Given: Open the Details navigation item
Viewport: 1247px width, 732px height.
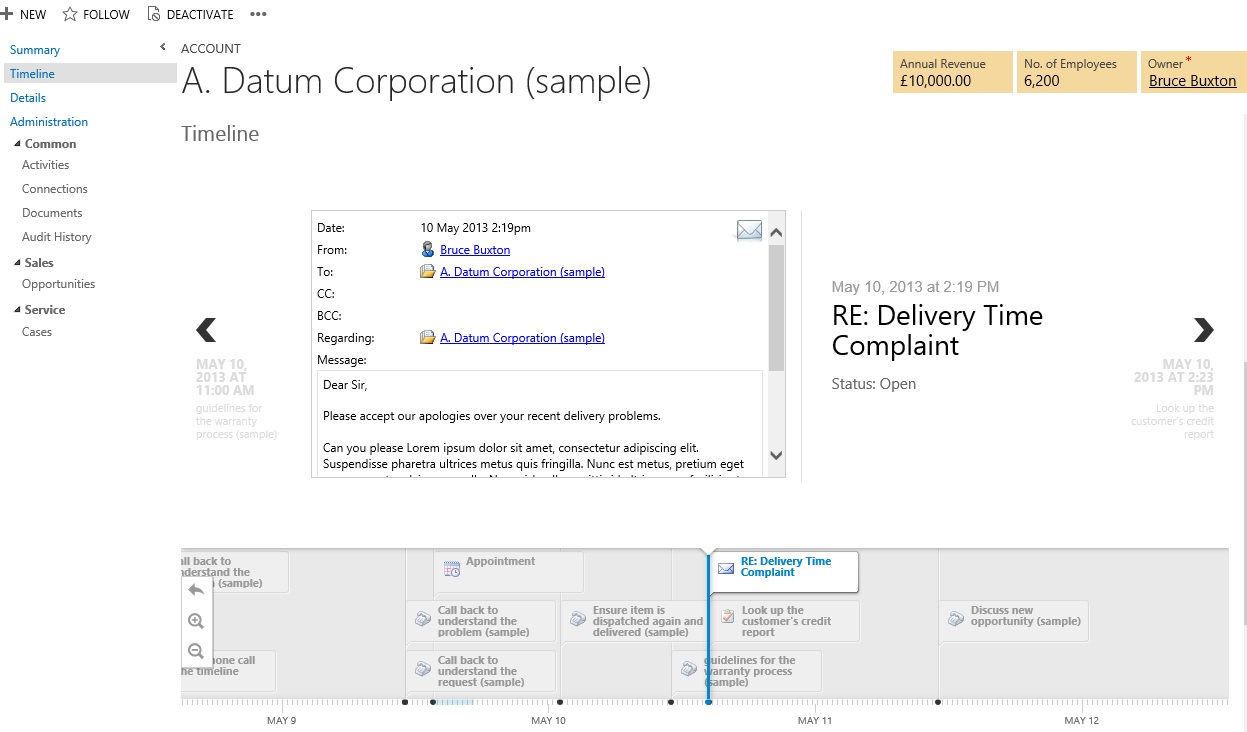Looking at the screenshot, I should click(x=28, y=98).
